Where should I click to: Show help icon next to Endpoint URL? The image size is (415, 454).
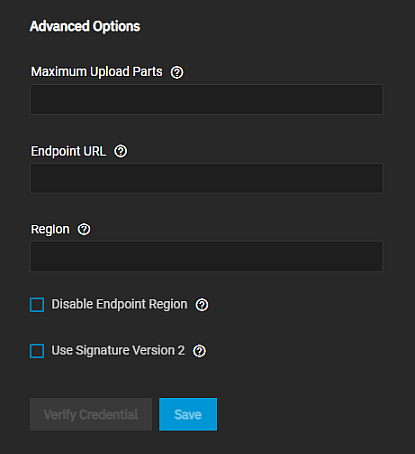pyautogui.click(x=121, y=151)
